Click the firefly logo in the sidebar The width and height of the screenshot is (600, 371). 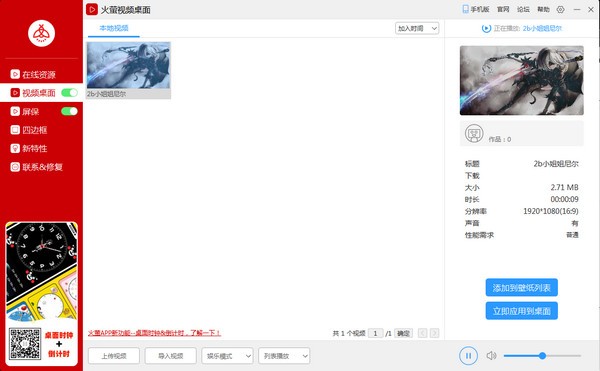click(41, 33)
